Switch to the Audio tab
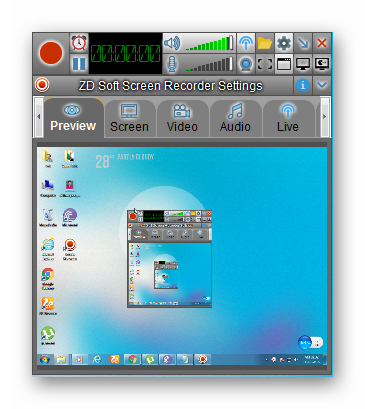Screen dimensions: 365x409 [x=235, y=118]
